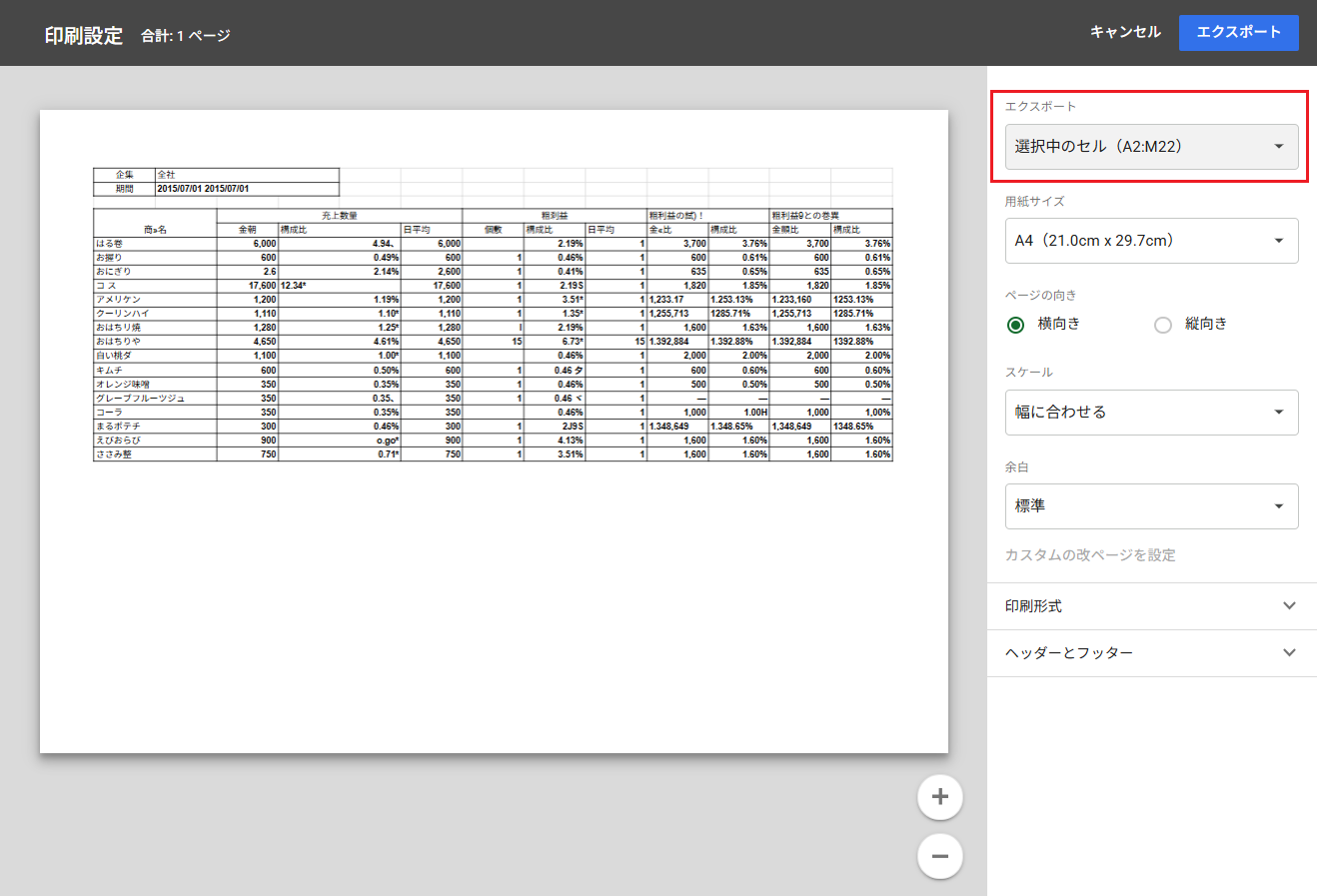
Task: Click the エクスポート button
Action: coord(1238,32)
